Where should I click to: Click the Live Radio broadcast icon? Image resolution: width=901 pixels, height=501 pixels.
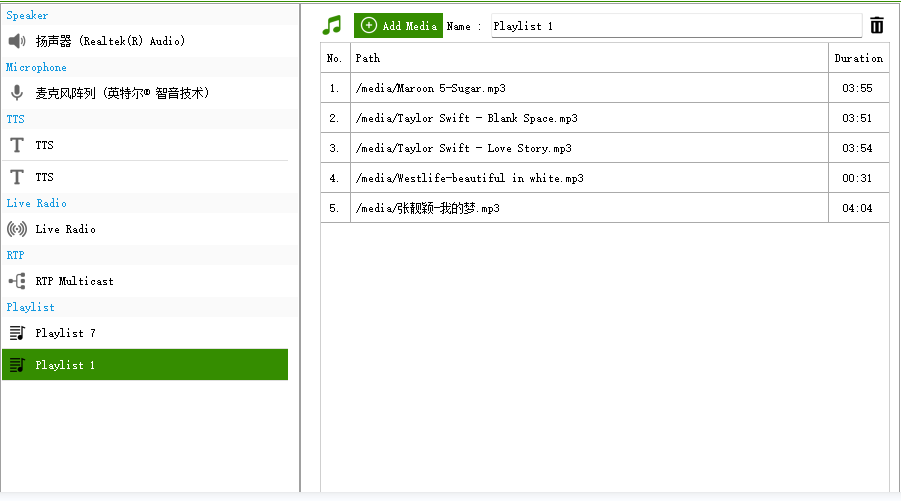point(17,229)
